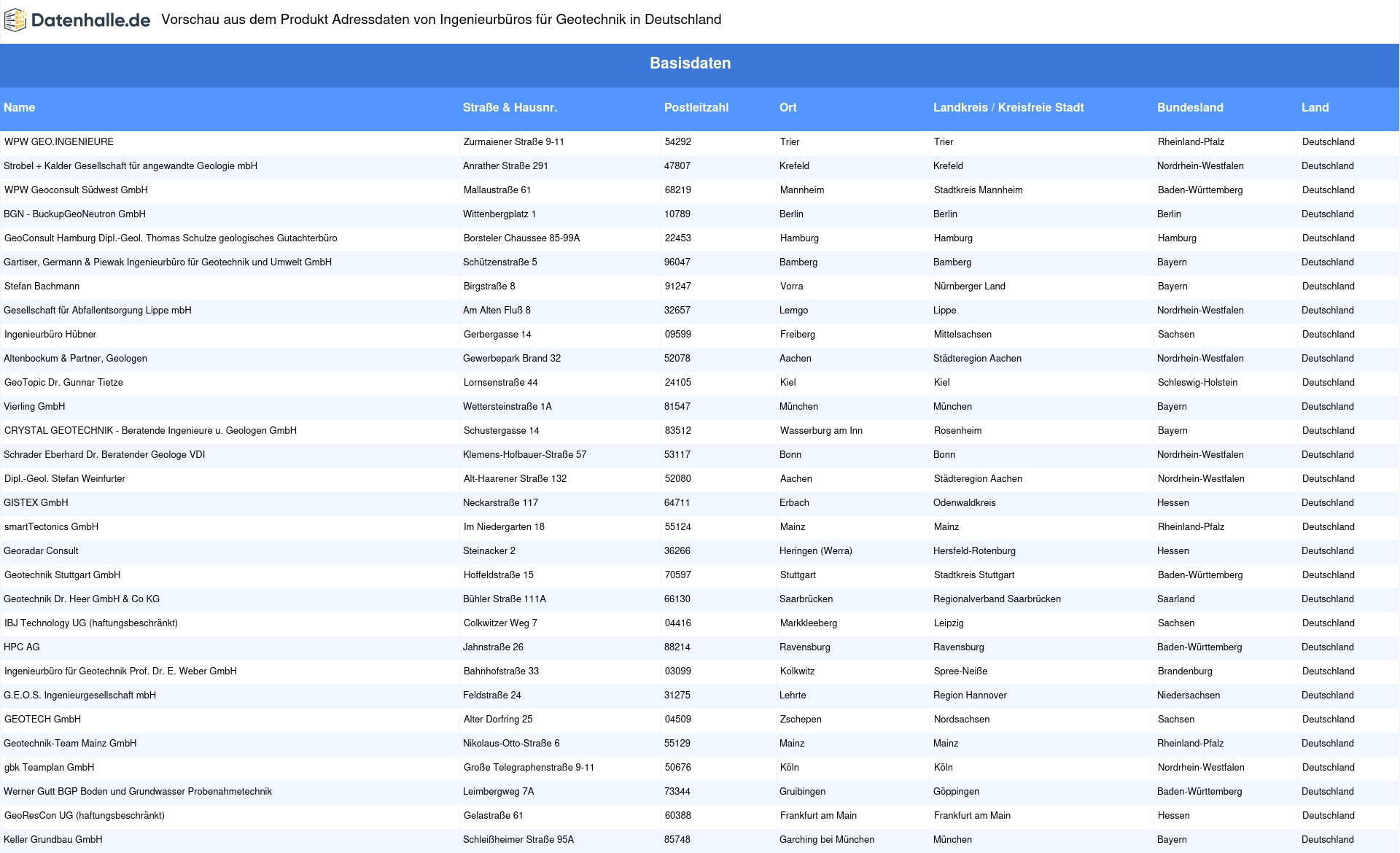
Task: Click postal code 47807
Action: tap(677, 166)
